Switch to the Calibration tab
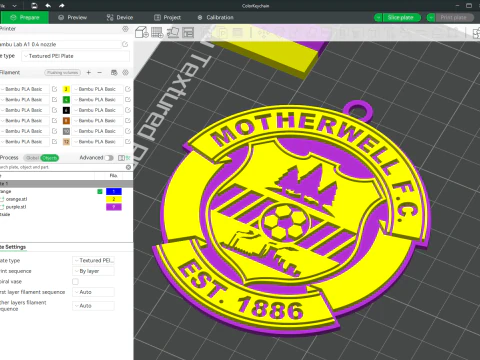480x360 pixels. tap(215, 17)
